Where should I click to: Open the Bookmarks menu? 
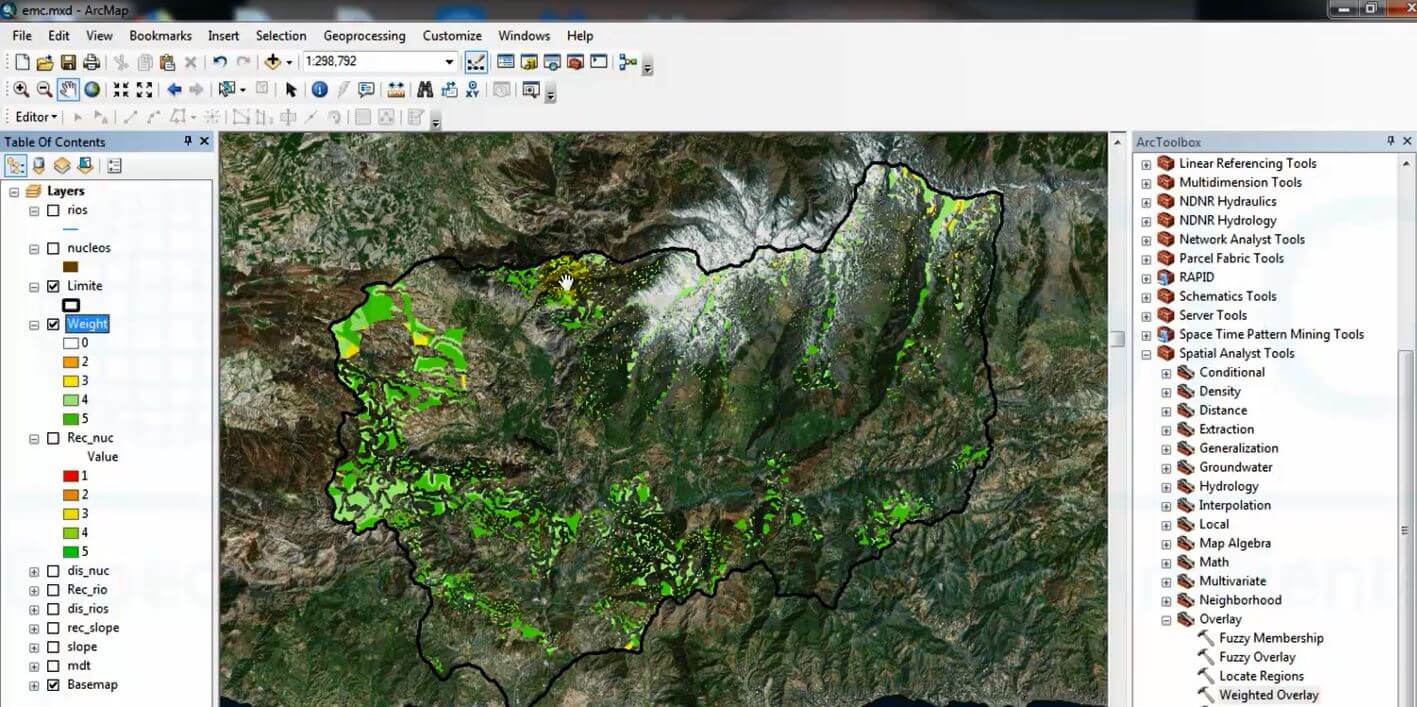pyautogui.click(x=160, y=36)
